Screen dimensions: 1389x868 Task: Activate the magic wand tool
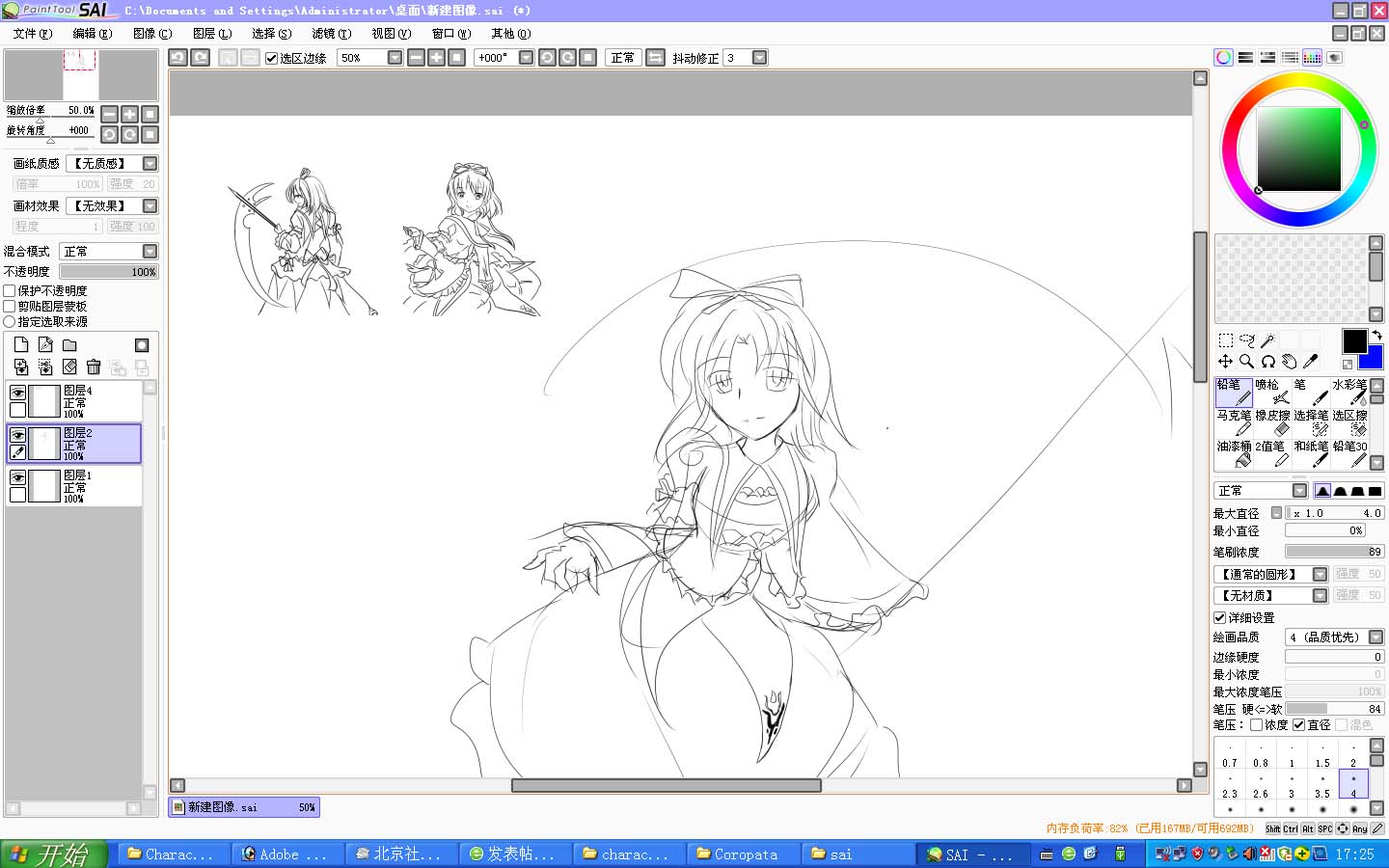(x=1267, y=340)
